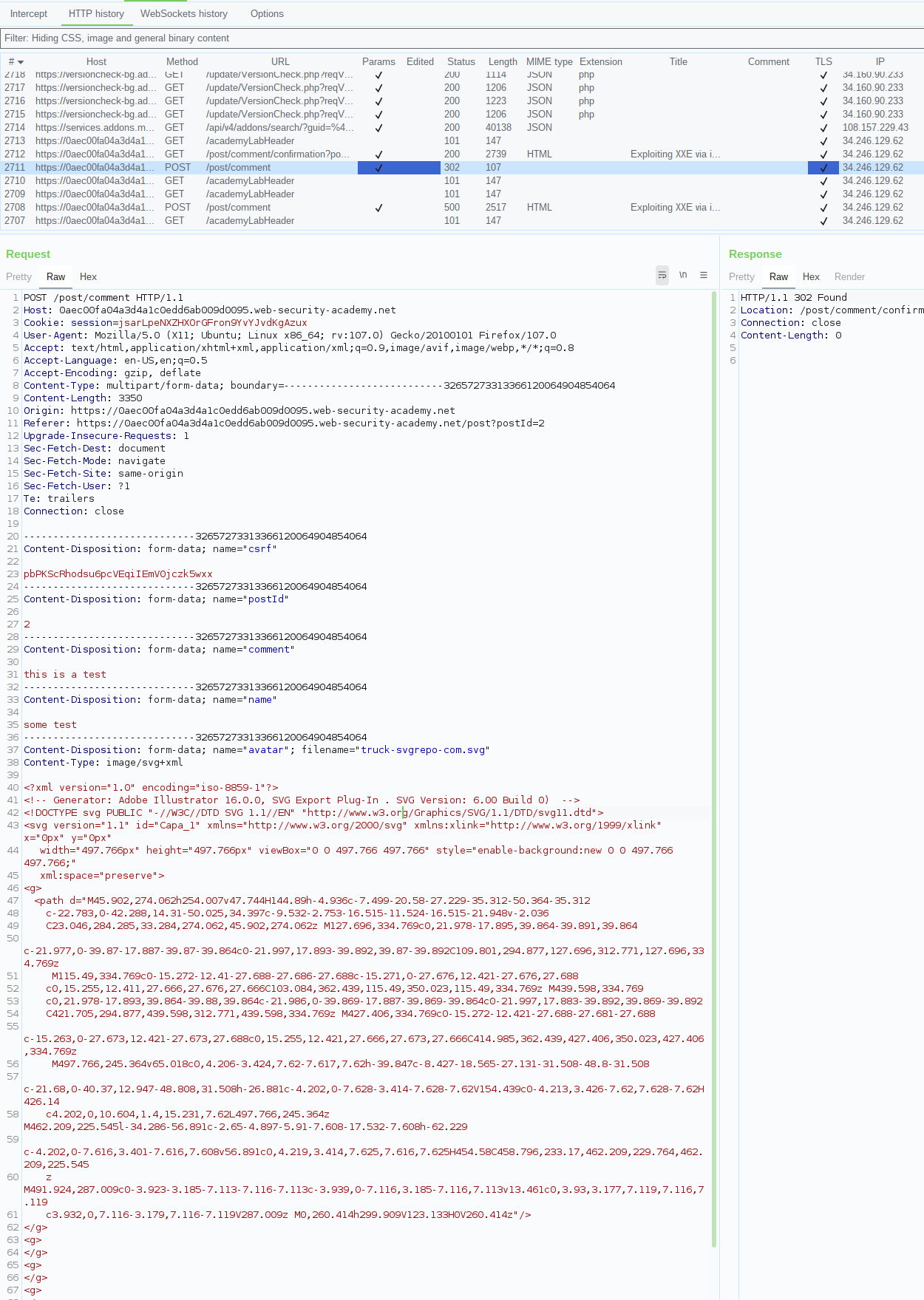This screenshot has height=1300, width=924.
Task: Switch Response view to Hex
Action: point(811,276)
